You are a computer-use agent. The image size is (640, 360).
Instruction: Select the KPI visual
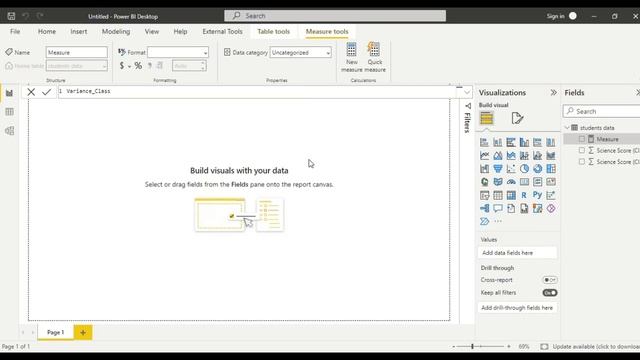coord(551,182)
